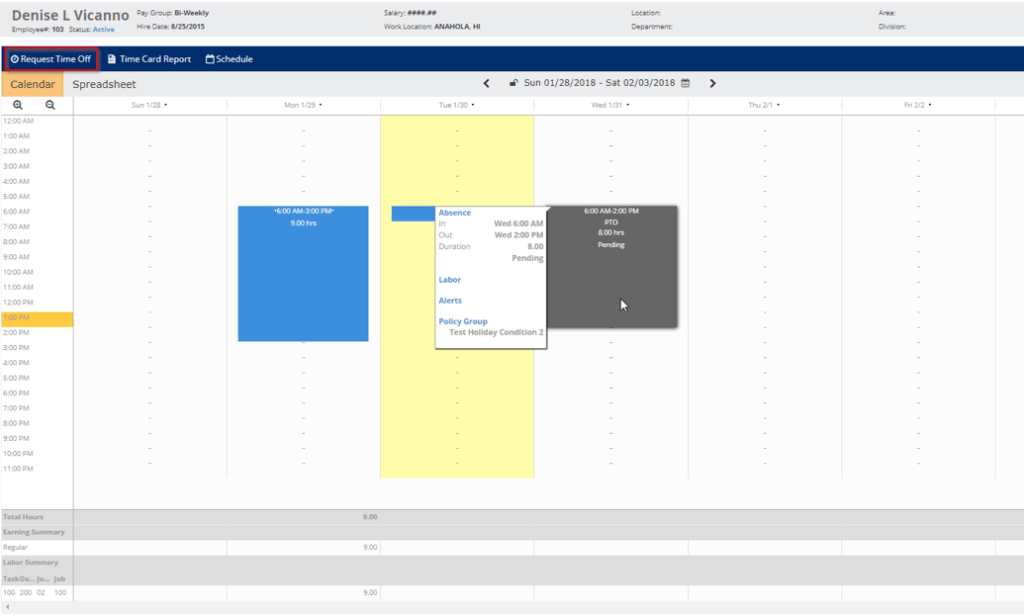Select the Calendar tab

pyautogui.click(x=33, y=84)
